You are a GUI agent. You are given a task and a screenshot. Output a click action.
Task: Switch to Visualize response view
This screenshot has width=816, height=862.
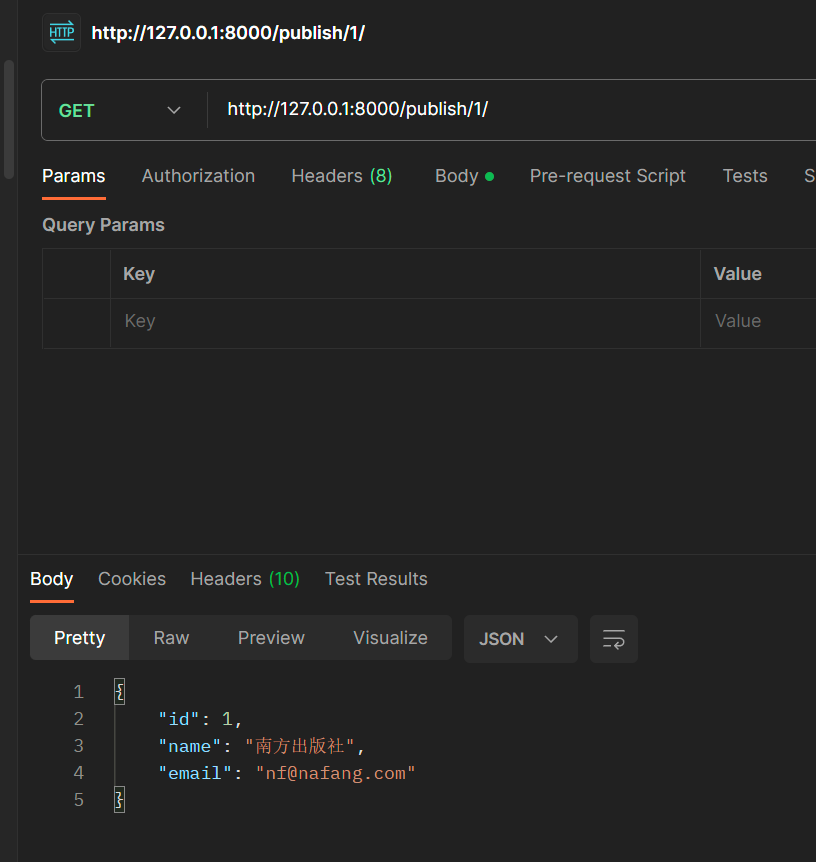(x=390, y=638)
